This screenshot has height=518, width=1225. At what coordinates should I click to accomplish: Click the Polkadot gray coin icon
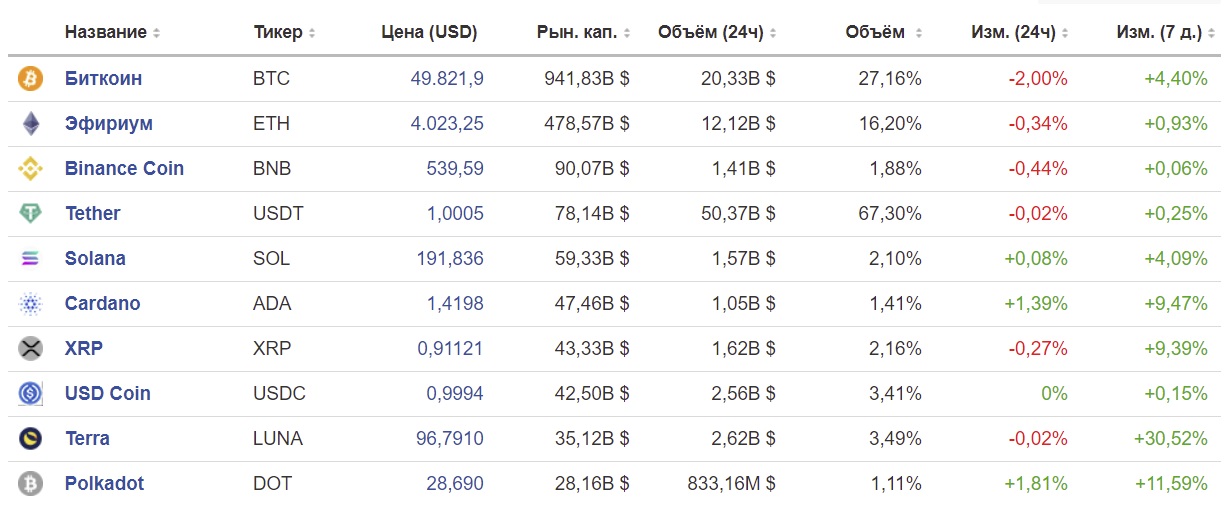tap(31, 484)
